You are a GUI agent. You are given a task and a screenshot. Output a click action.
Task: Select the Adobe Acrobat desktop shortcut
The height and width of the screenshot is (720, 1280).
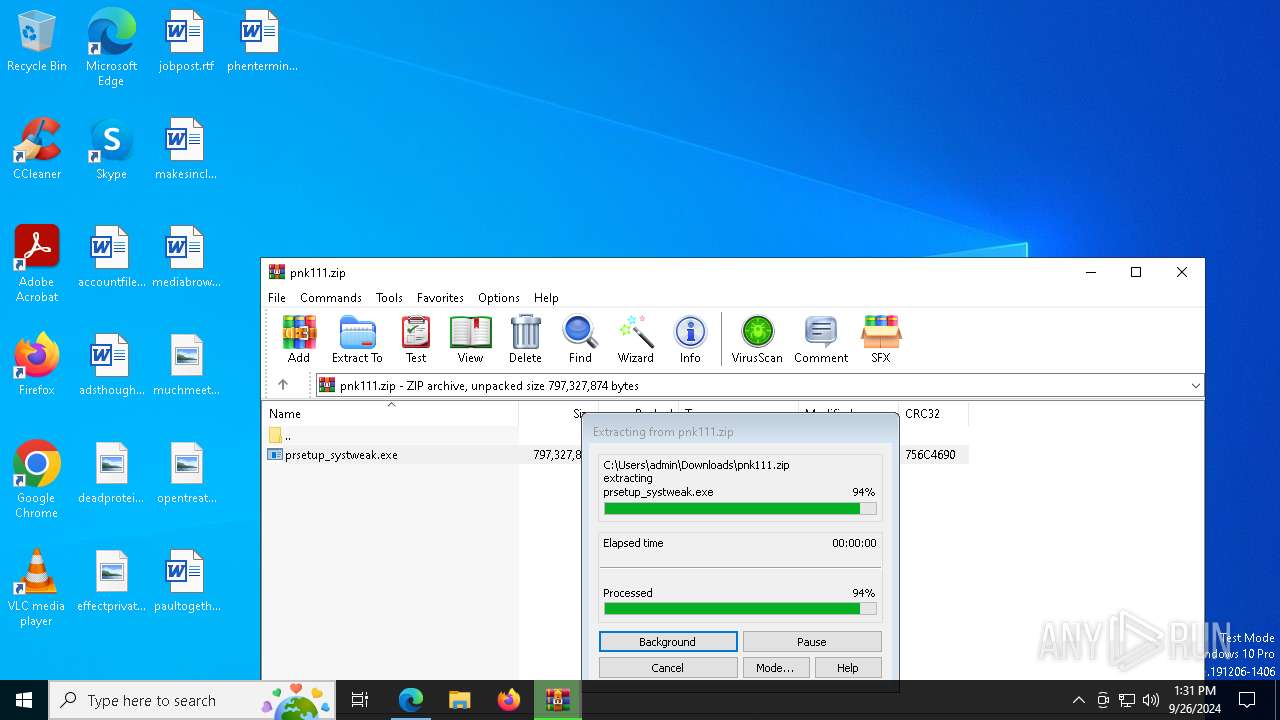37,264
